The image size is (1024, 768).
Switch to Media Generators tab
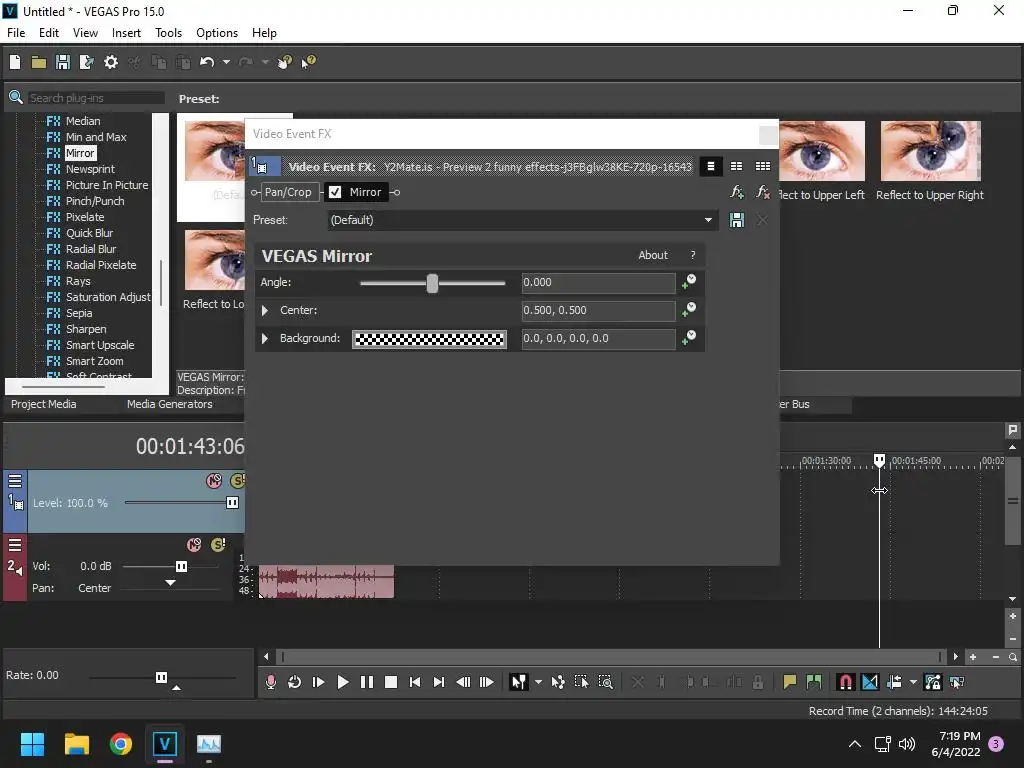click(x=170, y=404)
